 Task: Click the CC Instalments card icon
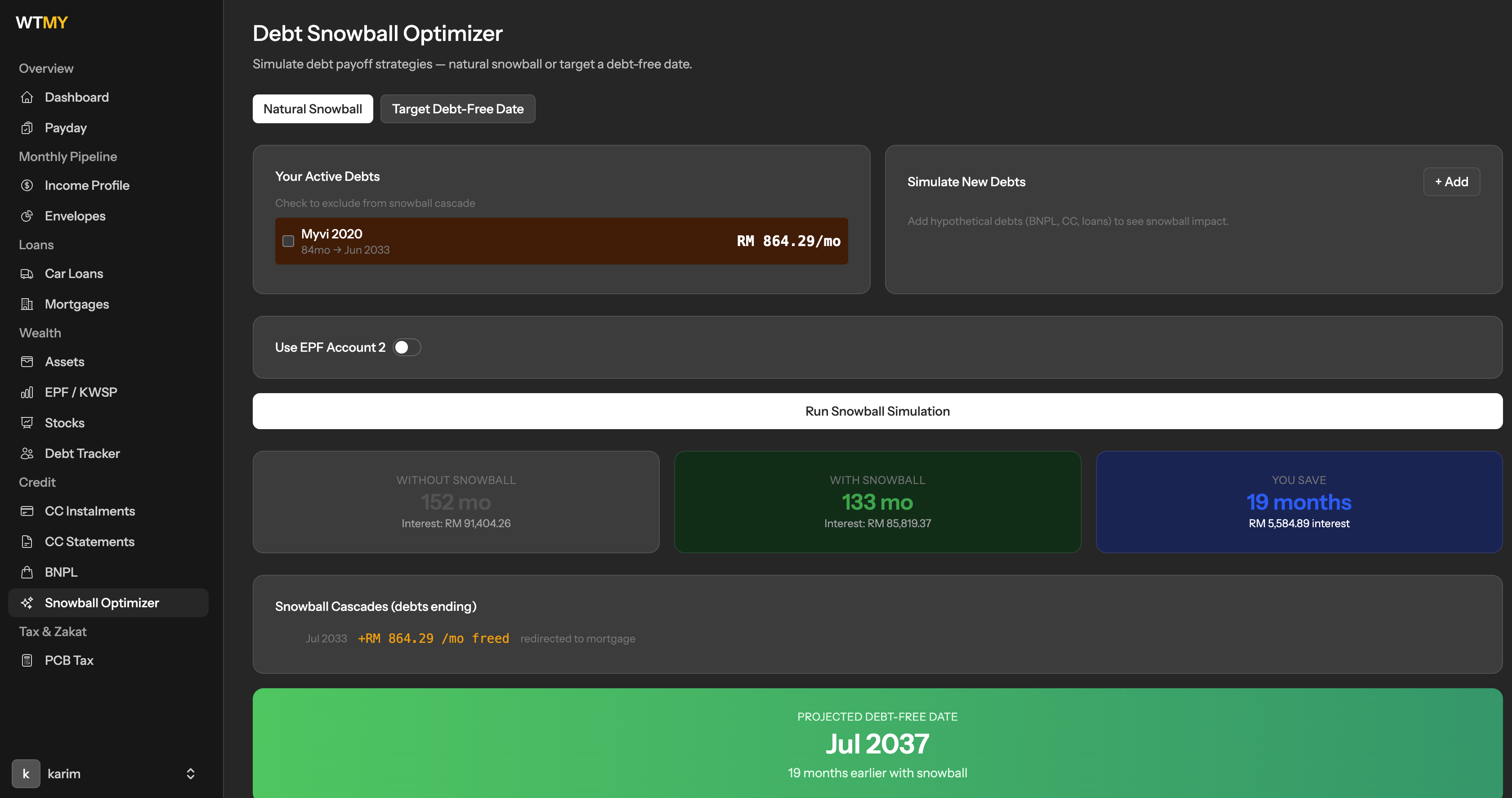(27, 511)
